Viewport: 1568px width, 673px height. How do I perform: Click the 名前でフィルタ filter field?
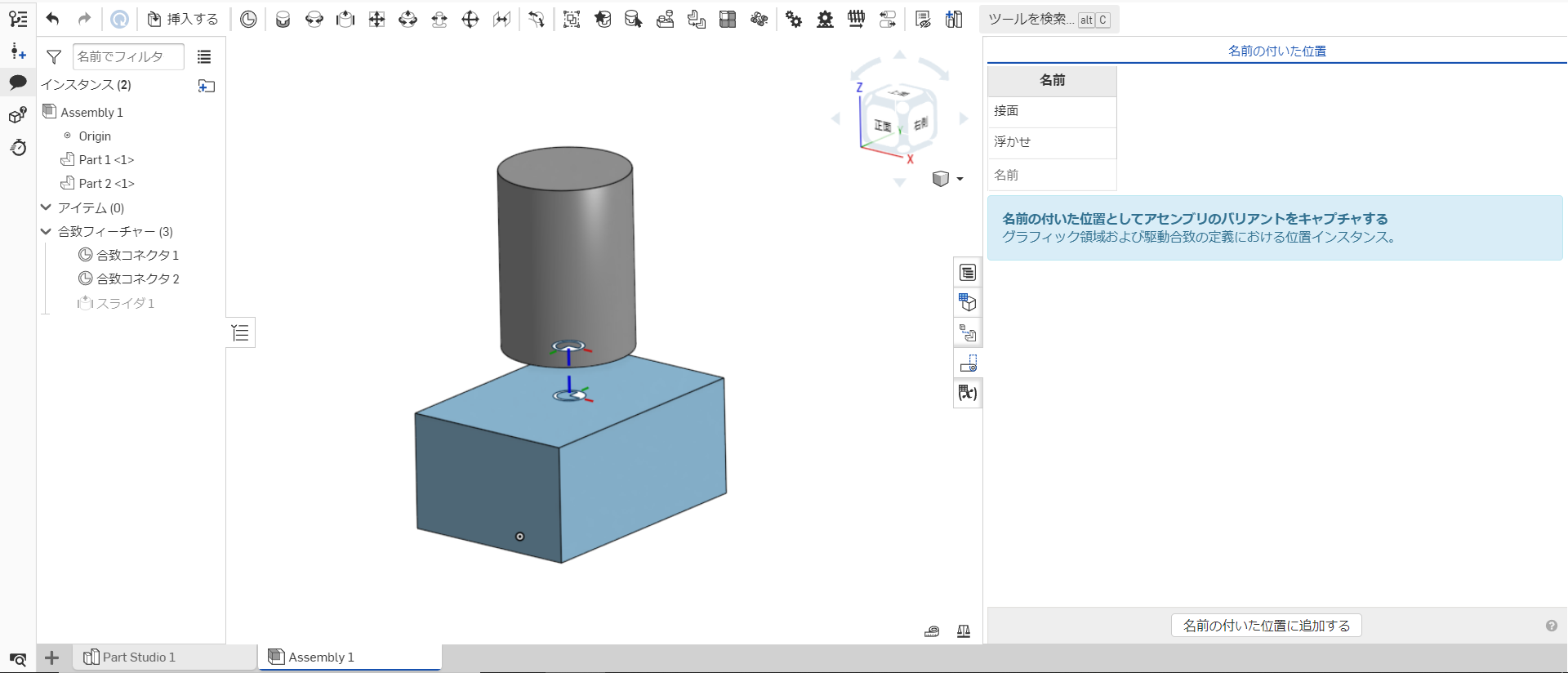coord(128,56)
